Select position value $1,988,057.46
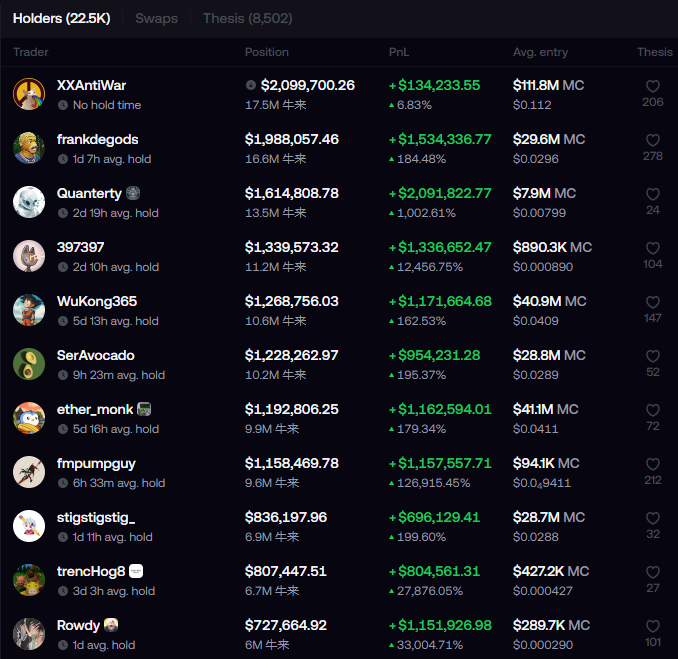 click(292, 139)
